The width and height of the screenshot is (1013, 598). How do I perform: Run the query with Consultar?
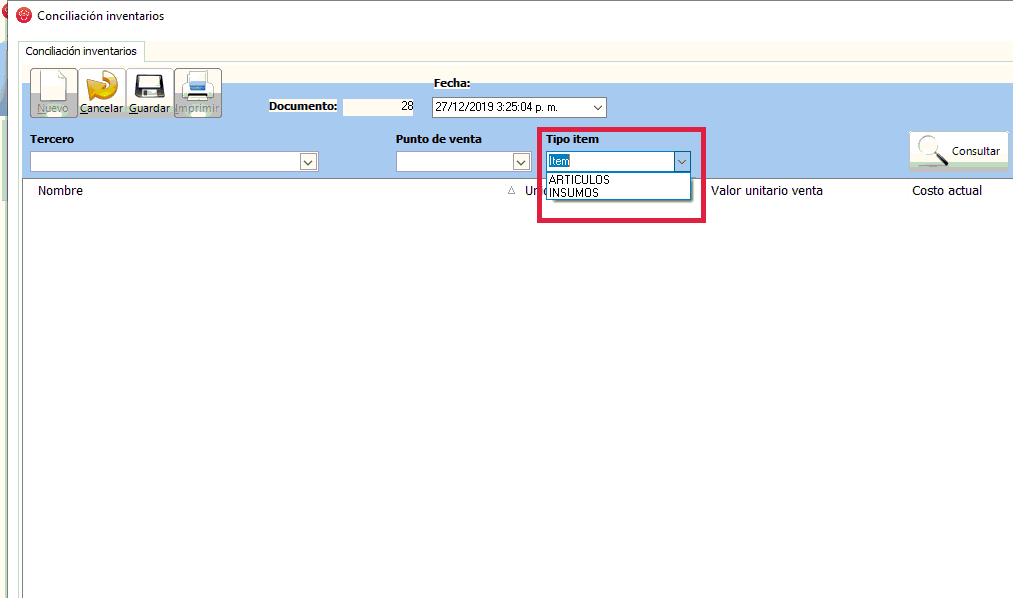tap(959, 150)
